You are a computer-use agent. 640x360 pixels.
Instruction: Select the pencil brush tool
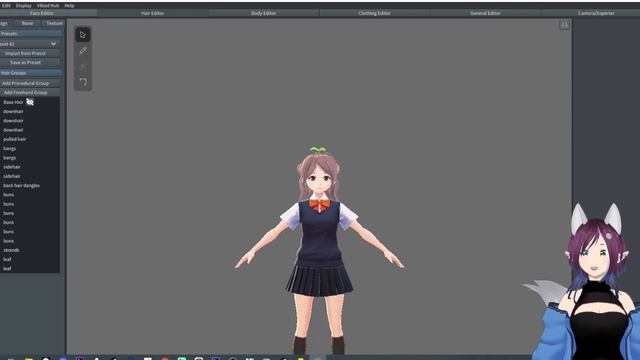(83, 51)
